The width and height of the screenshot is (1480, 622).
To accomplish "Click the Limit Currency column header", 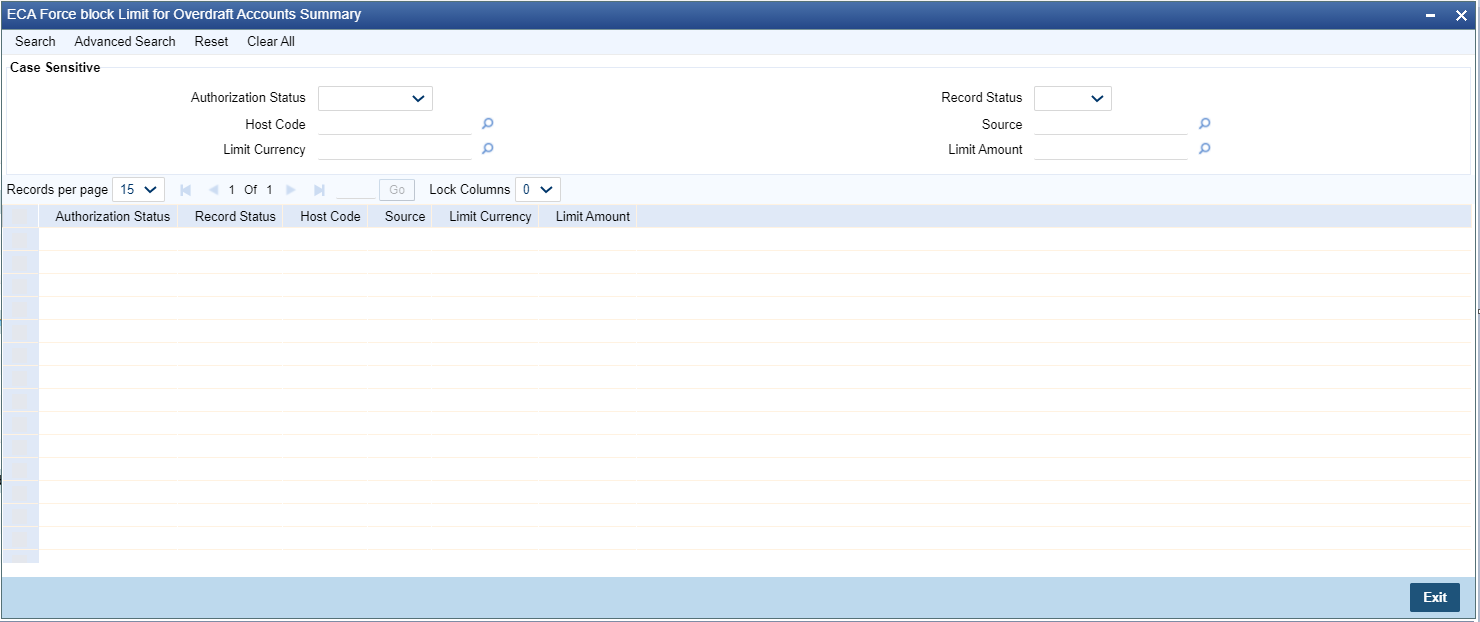I will [x=490, y=216].
